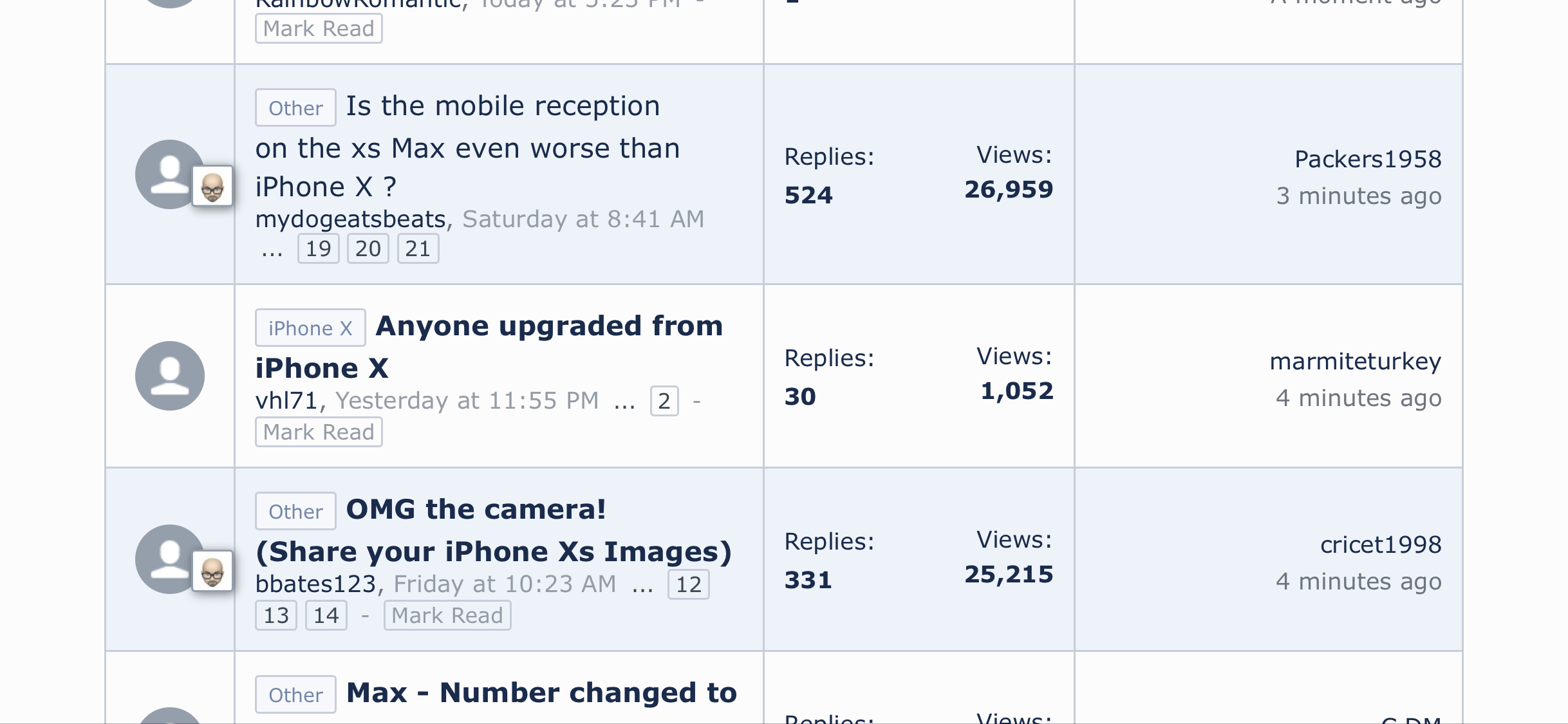This screenshot has height=724, width=1568.
Task: Click small memoji avatar on camera thread
Action: coord(212,571)
